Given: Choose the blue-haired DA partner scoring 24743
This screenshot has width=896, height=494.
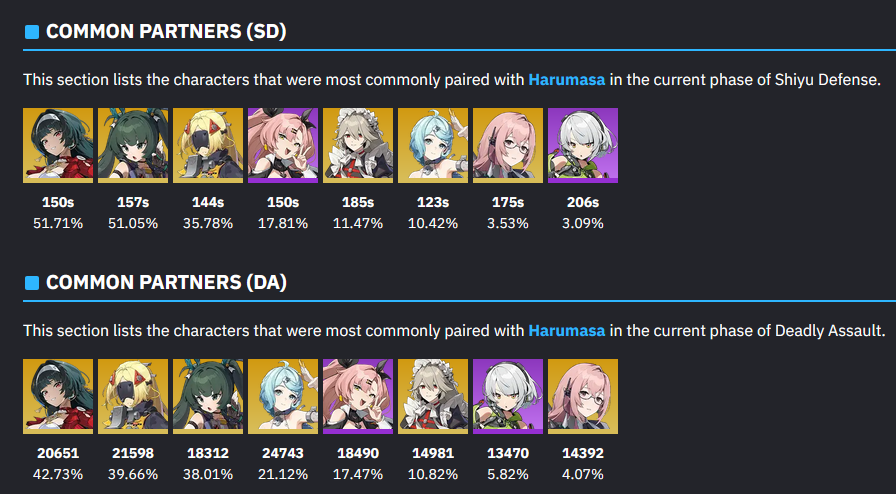Looking at the screenshot, I should [283, 396].
